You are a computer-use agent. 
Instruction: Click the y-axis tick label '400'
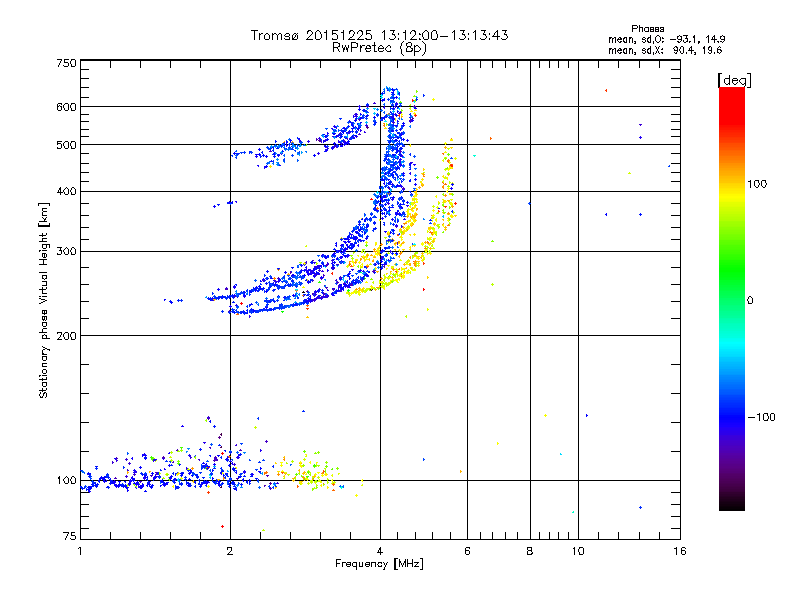click(x=66, y=192)
